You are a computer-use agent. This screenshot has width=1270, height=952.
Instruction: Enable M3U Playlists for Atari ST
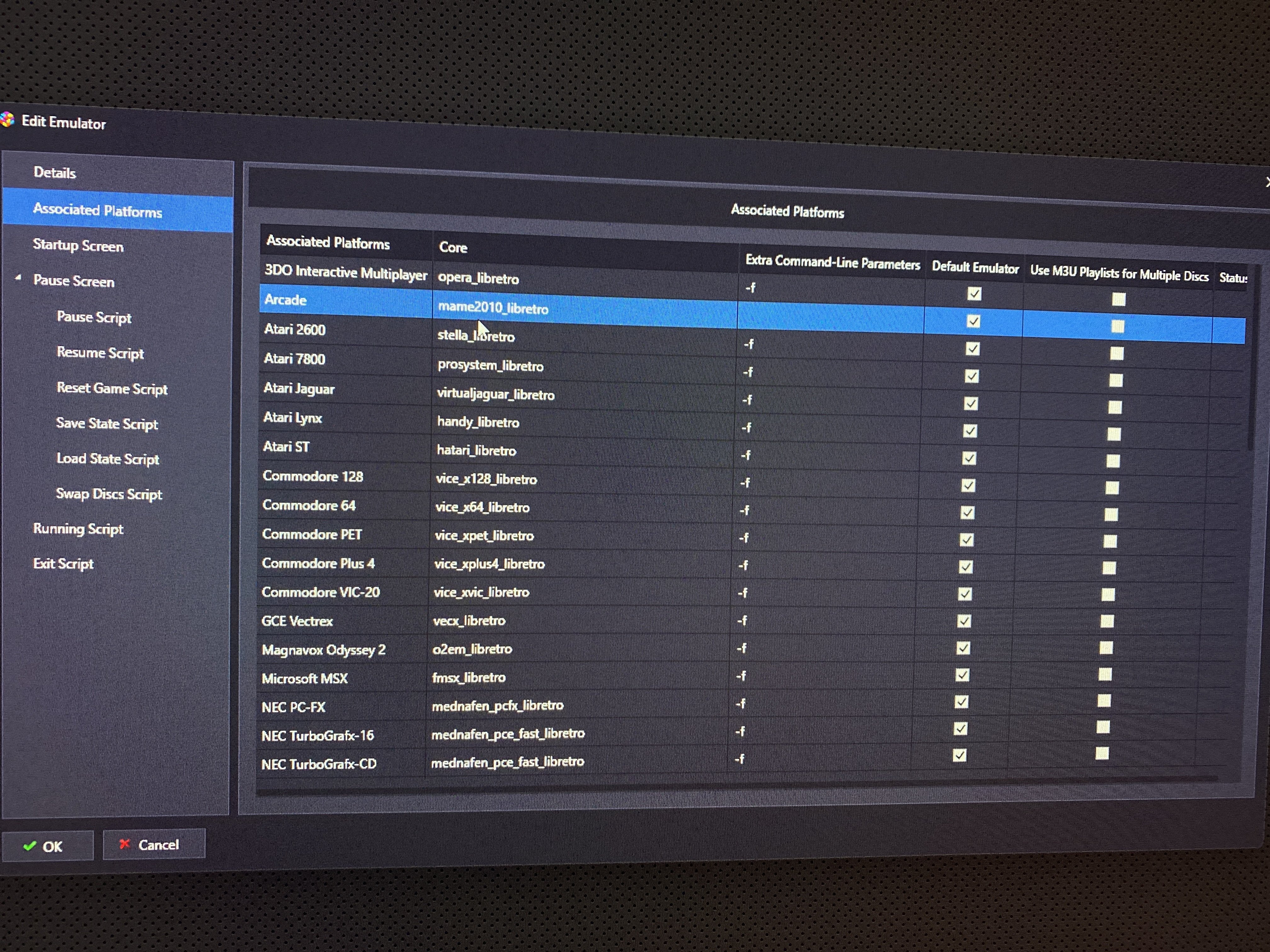tap(1113, 461)
